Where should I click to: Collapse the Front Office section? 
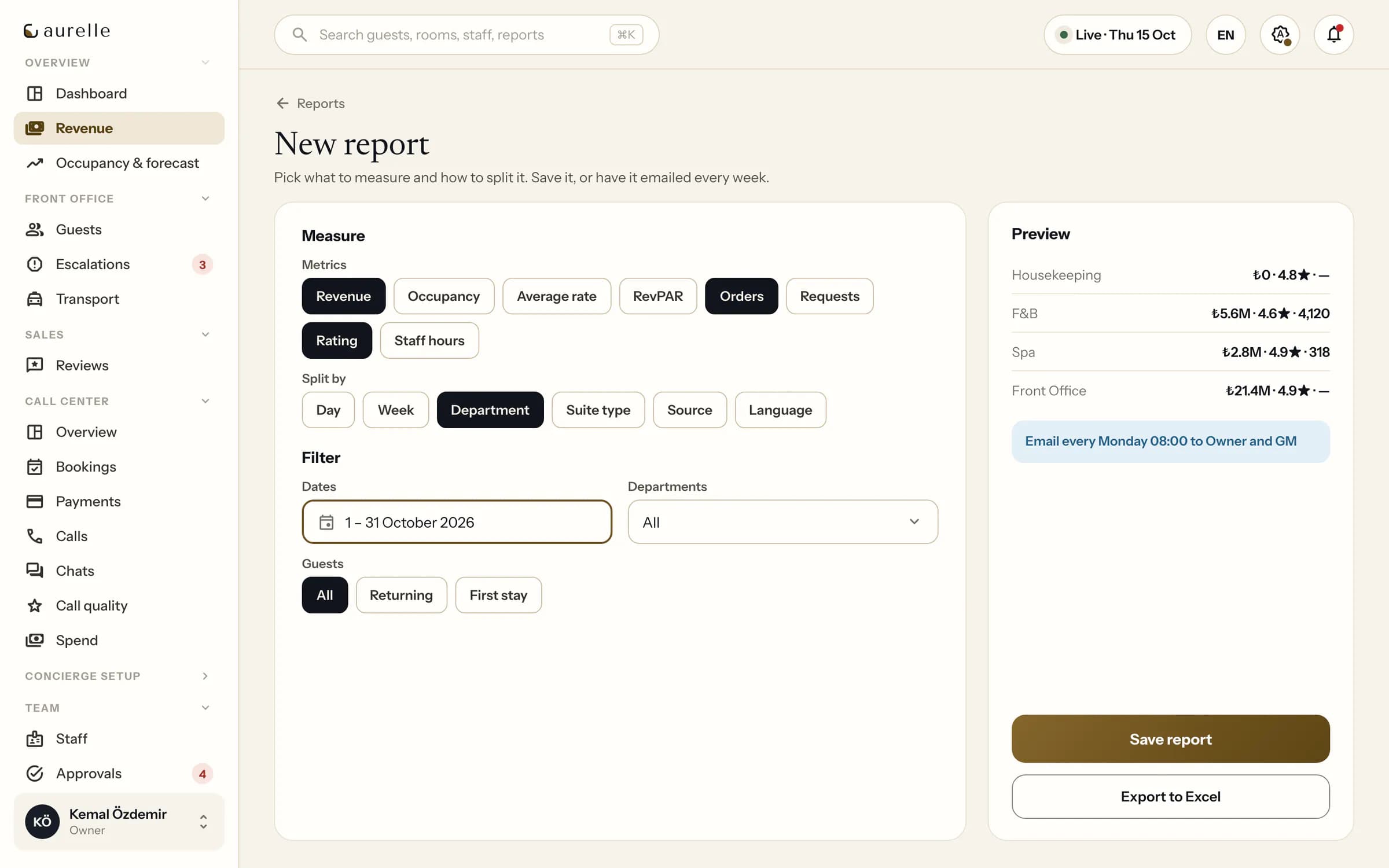point(205,198)
